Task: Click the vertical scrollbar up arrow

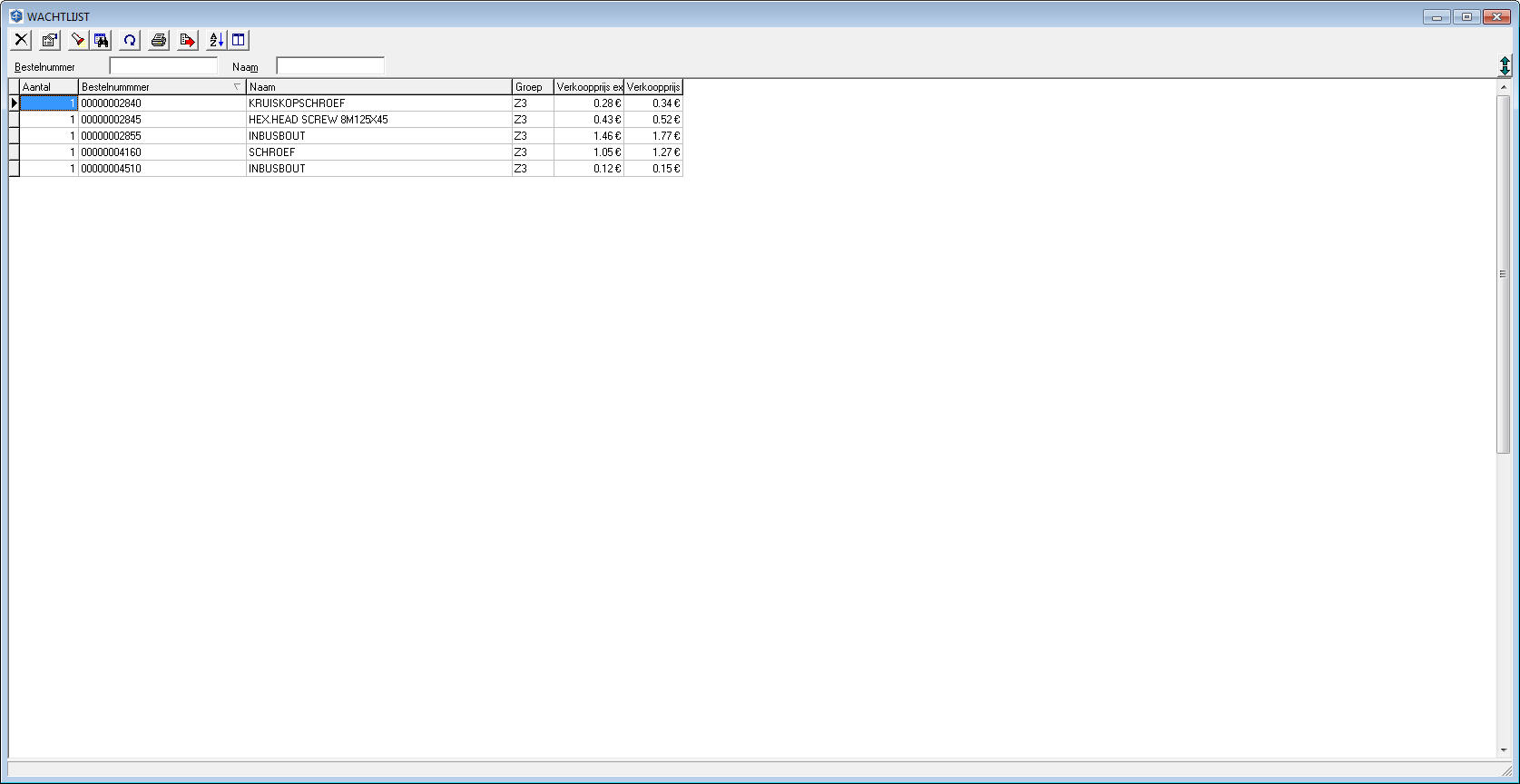Action: (1504, 87)
